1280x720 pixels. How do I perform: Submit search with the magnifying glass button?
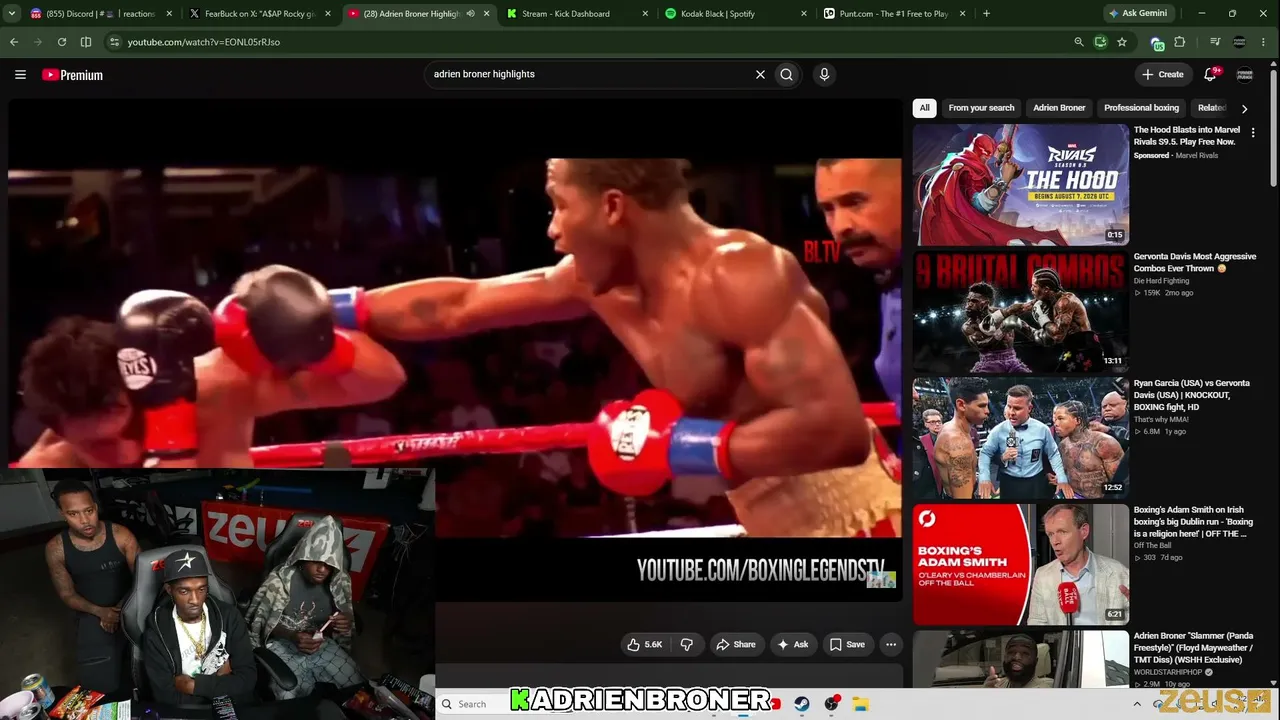point(787,74)
